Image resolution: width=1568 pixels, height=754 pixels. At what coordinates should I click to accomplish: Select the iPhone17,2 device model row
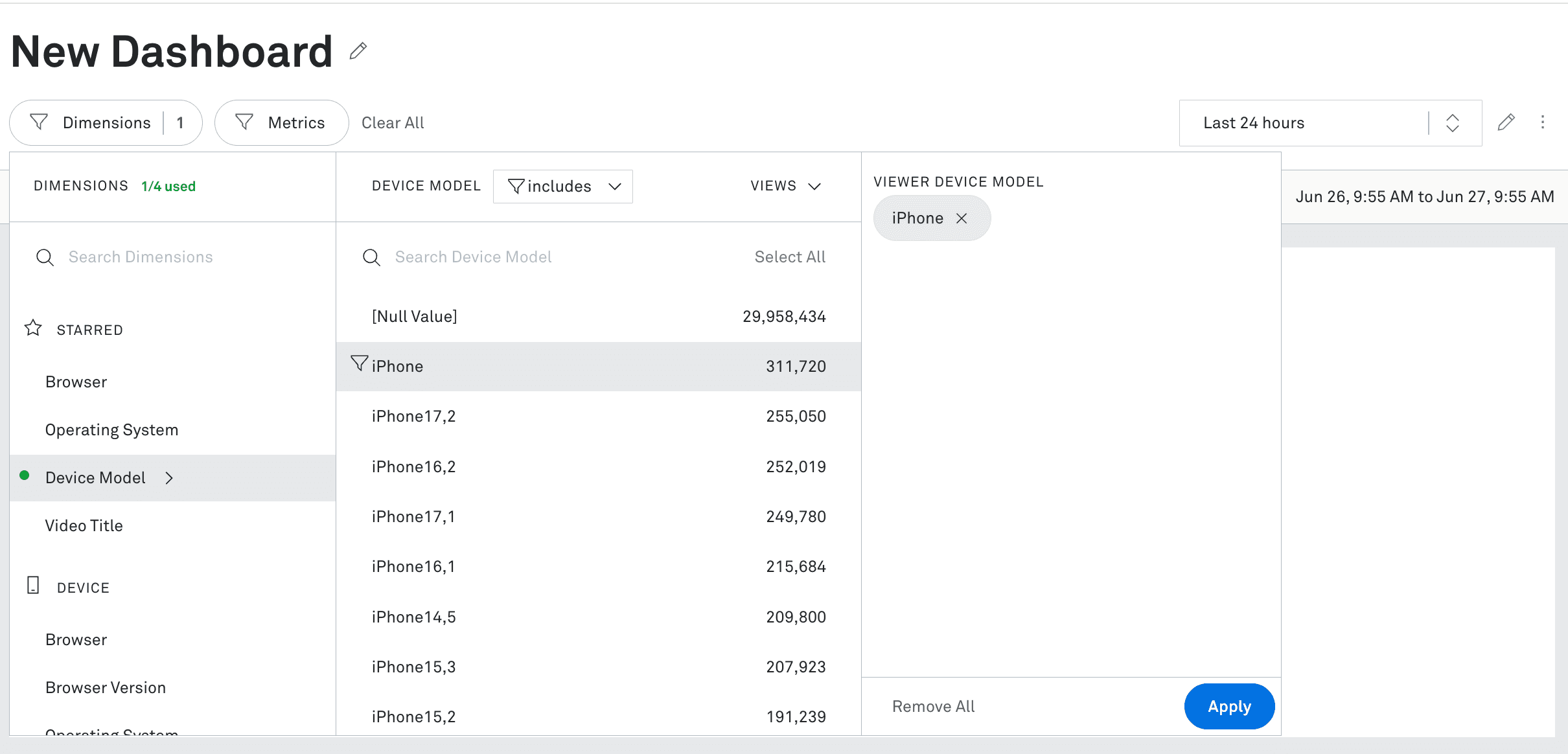click(597, 417)
